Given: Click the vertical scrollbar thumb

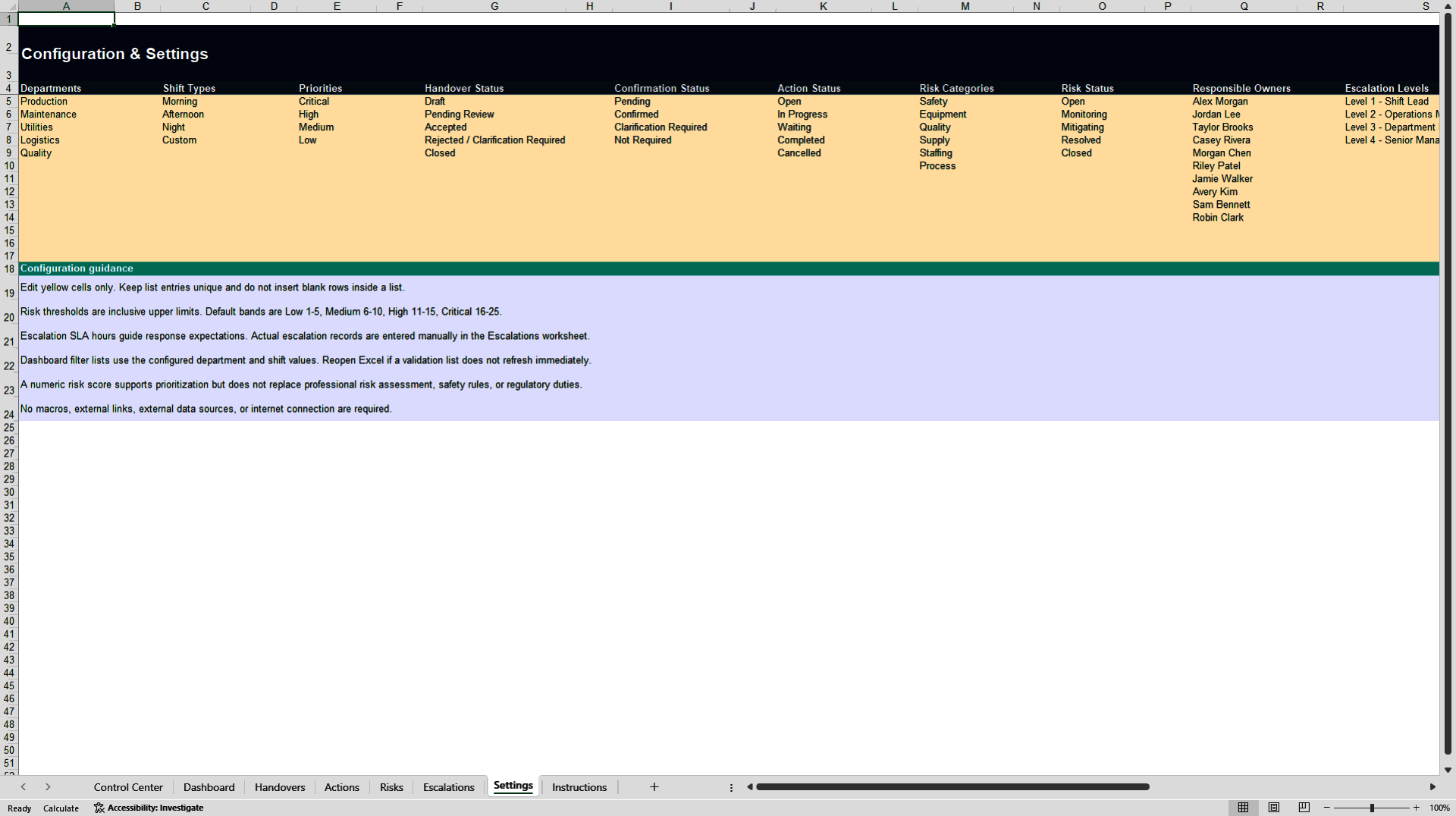Looking at the screenshot, I should tap(1448, 383).
